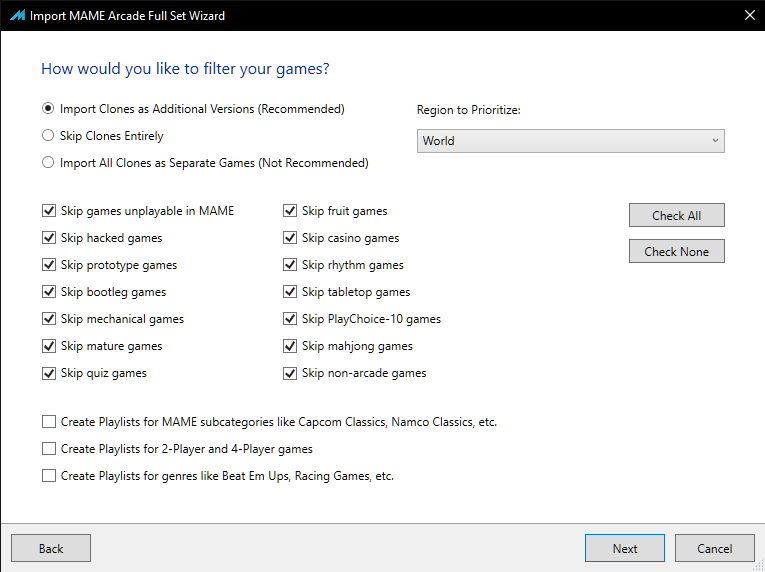Uncheck Skip PlayChoice-10 games
765x572 pixels.
(290, 319)
